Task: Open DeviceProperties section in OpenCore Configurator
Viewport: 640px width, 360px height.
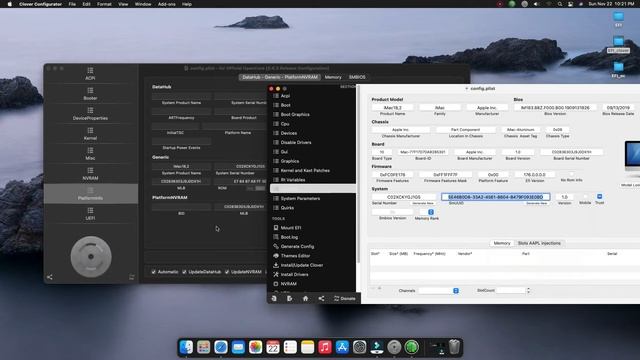Action: point(90,114)
